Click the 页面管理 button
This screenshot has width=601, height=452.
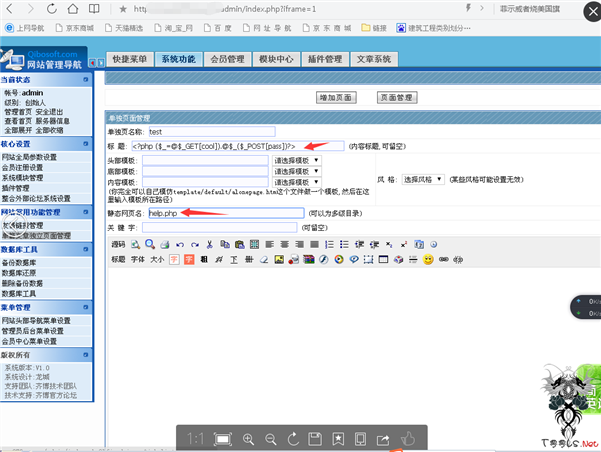pos(396,98)
